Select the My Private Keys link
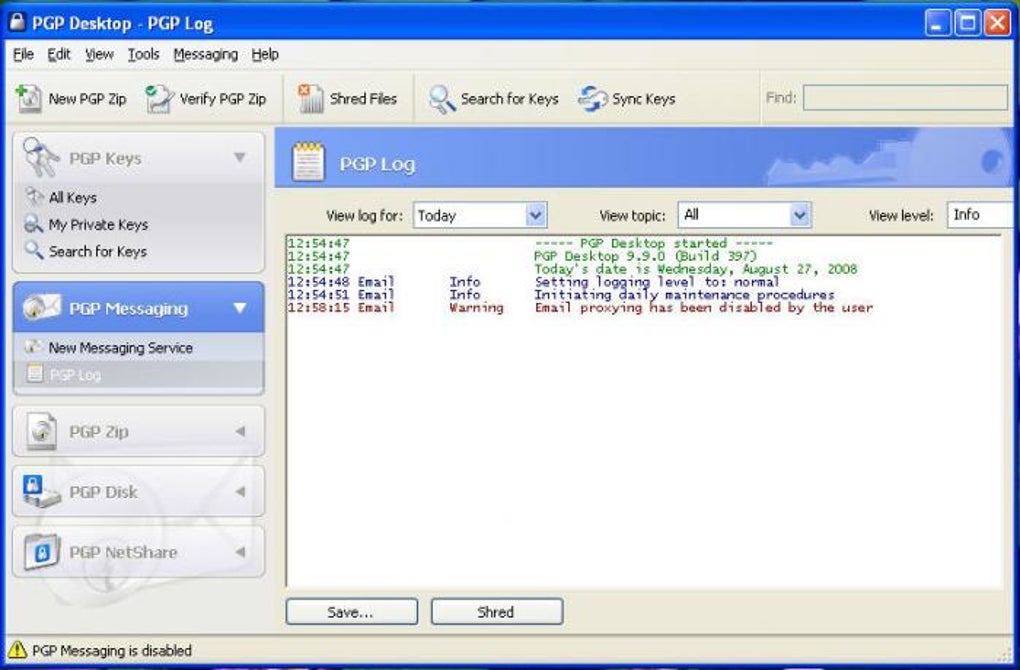The height and width of the screenshot is (670, 1020). [x=98, y=224]
